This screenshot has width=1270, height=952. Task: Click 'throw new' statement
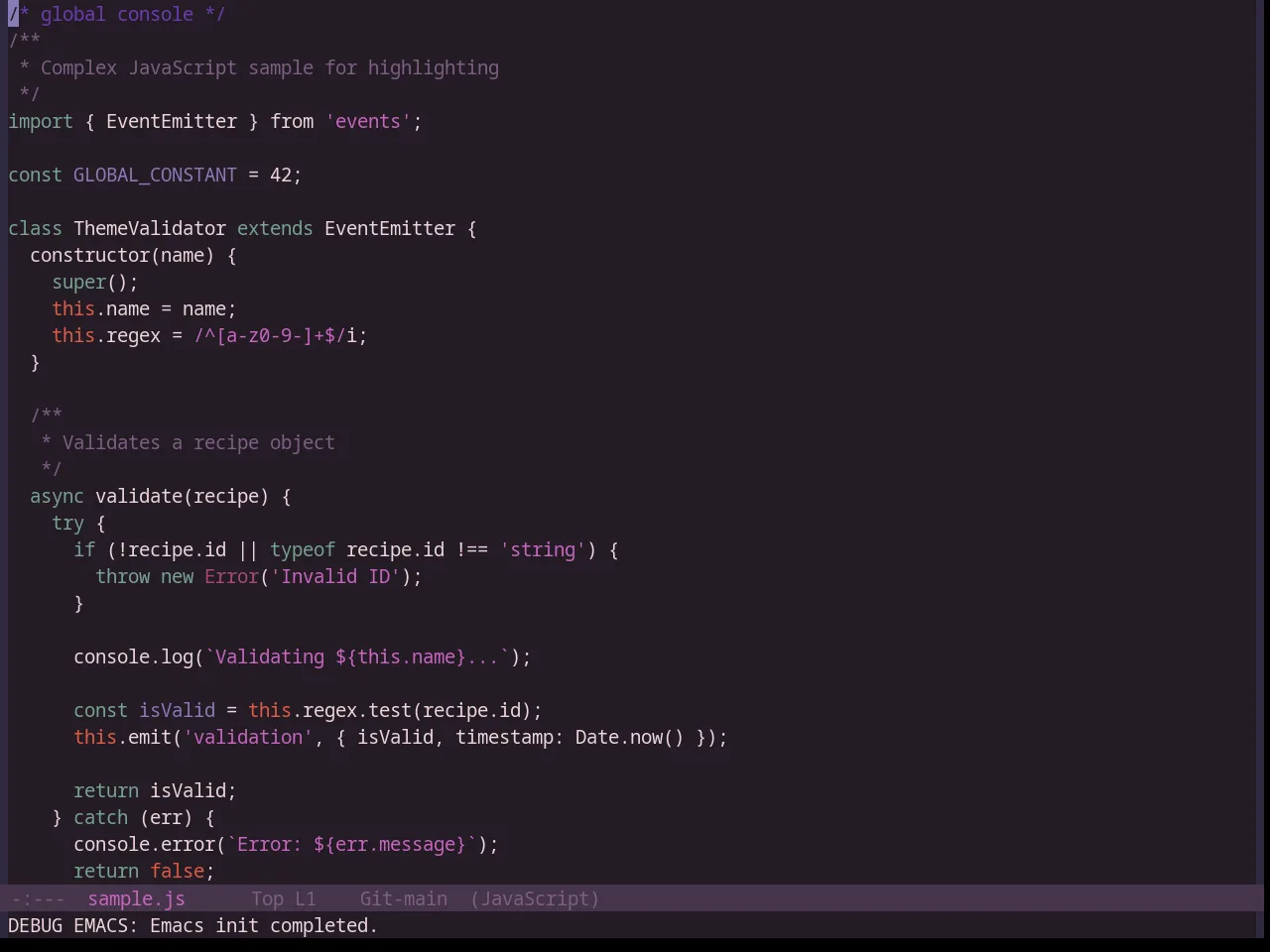(144, 576)
